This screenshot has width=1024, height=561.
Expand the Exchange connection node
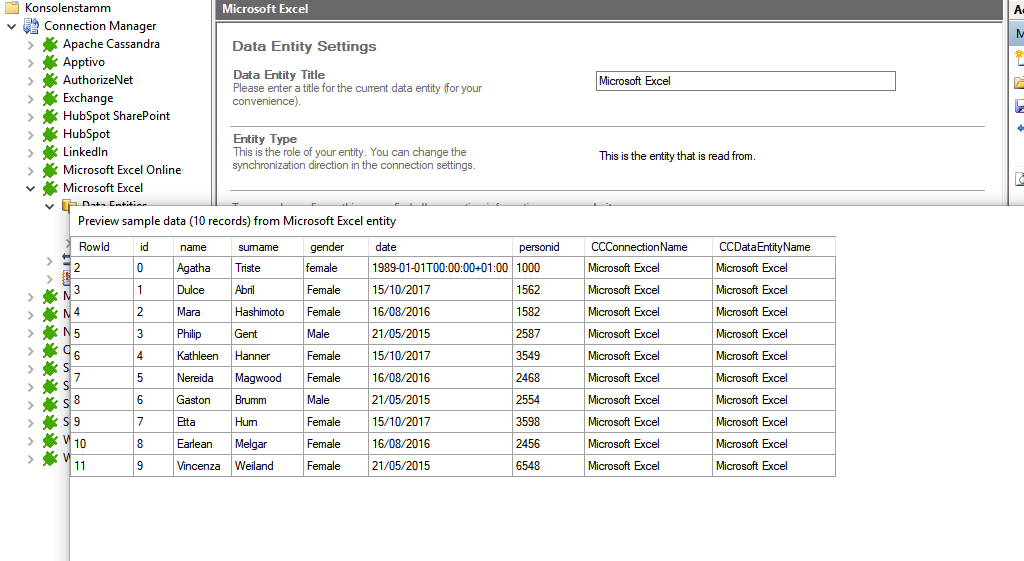[x=30, y=98]
